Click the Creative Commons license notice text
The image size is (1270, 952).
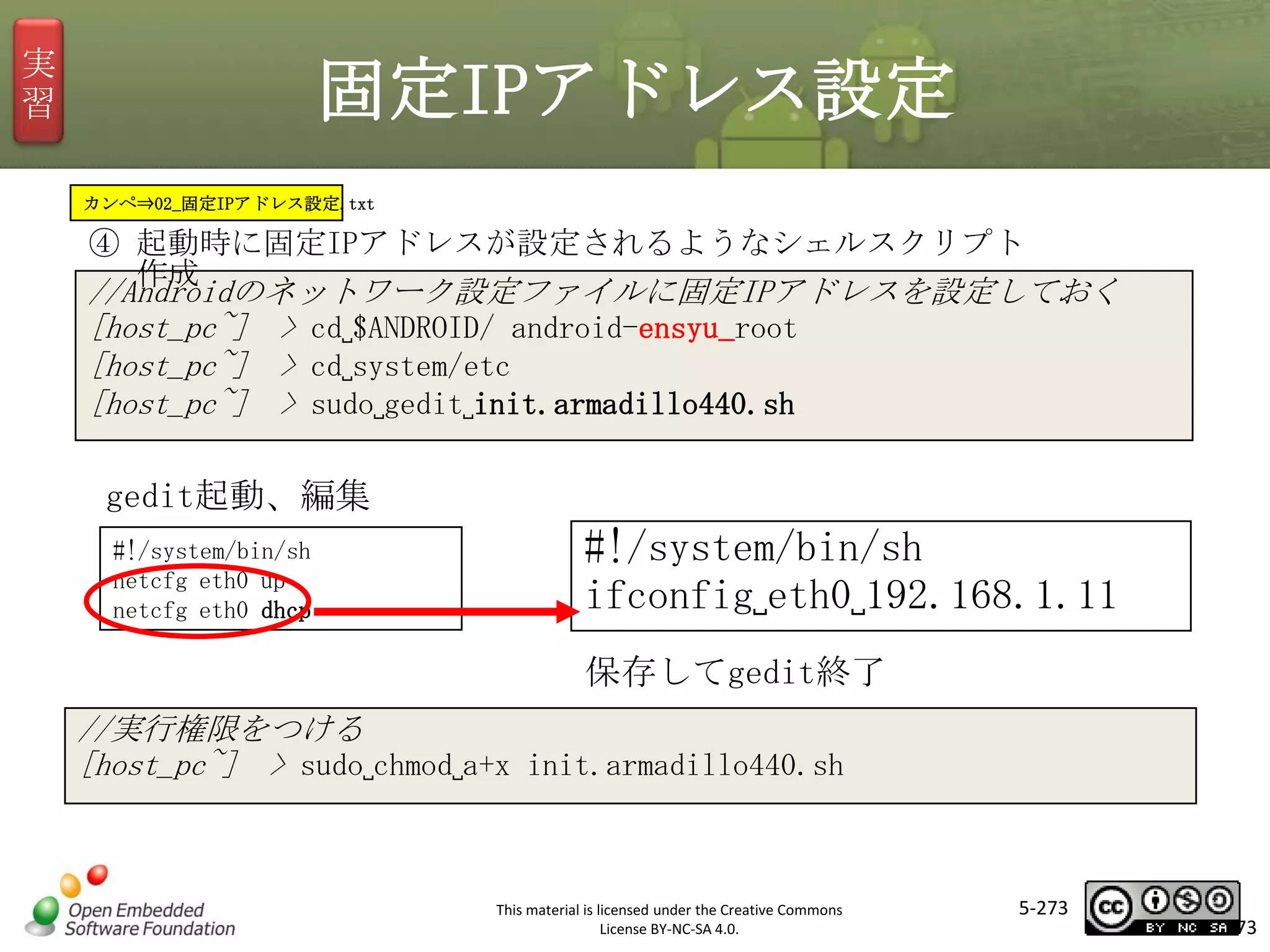(x=669, y=919)
